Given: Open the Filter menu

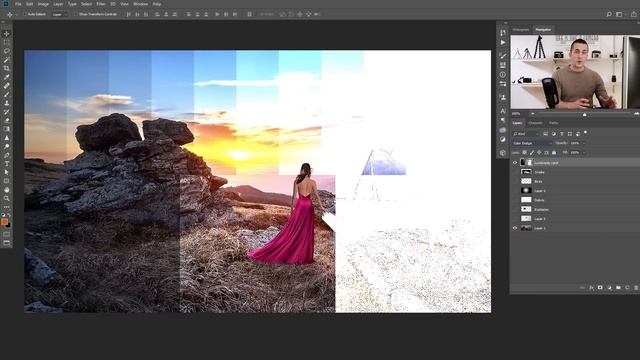Looking at the screenshot, I should (101, 4).
